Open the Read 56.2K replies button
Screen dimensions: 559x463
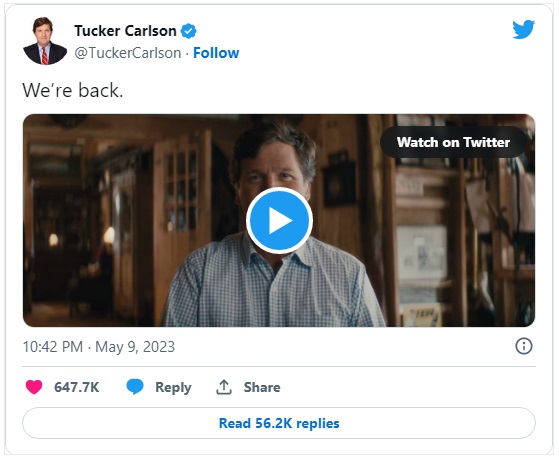[279, 423]
